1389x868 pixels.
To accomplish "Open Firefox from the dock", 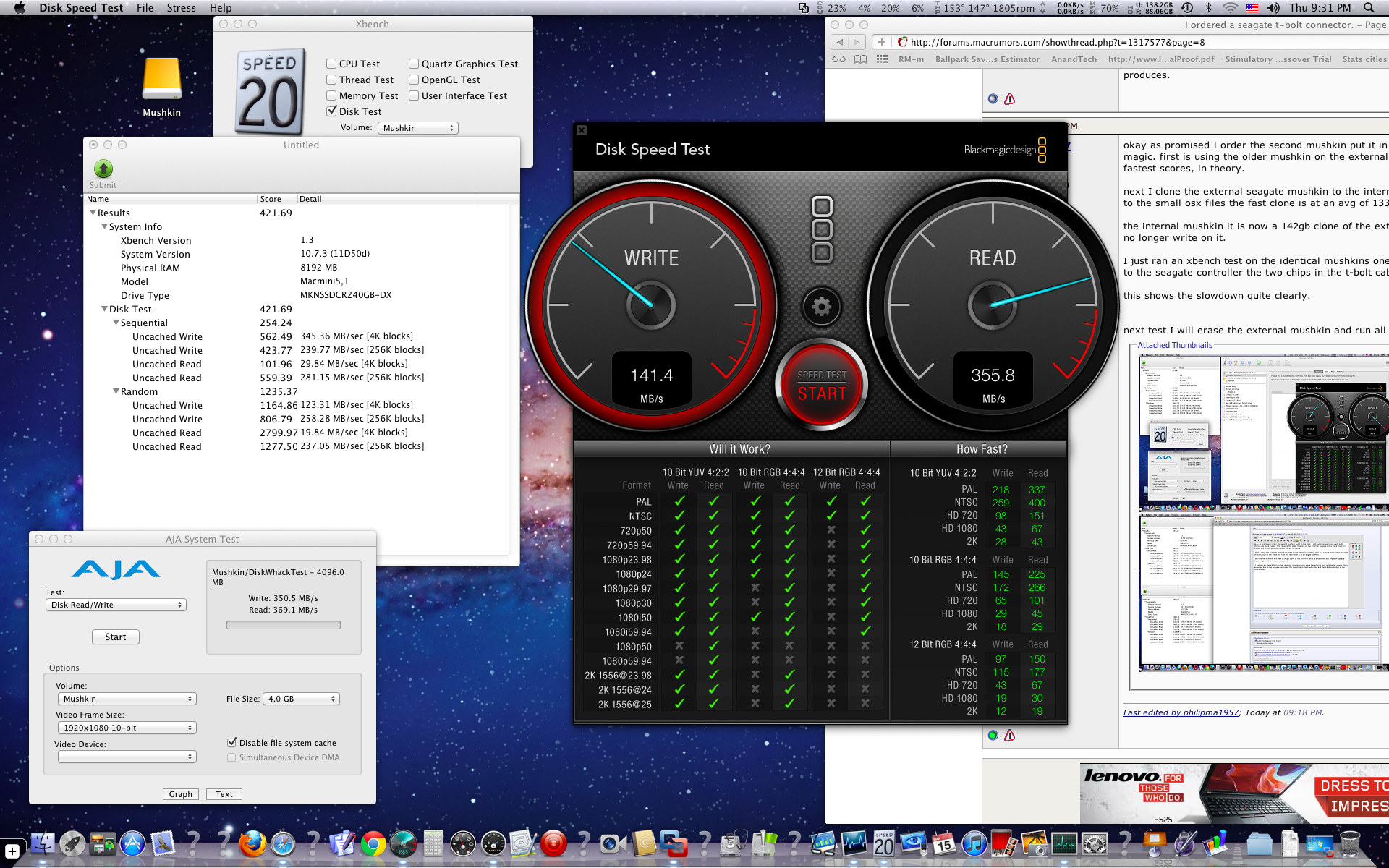I will [252, 843].
